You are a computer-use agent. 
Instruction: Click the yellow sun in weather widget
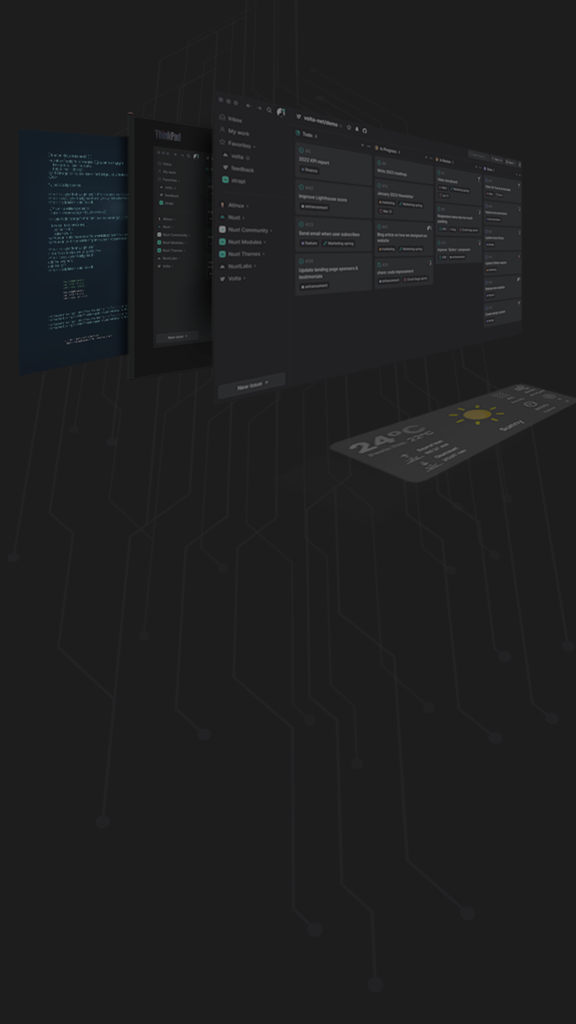[478, 414]
